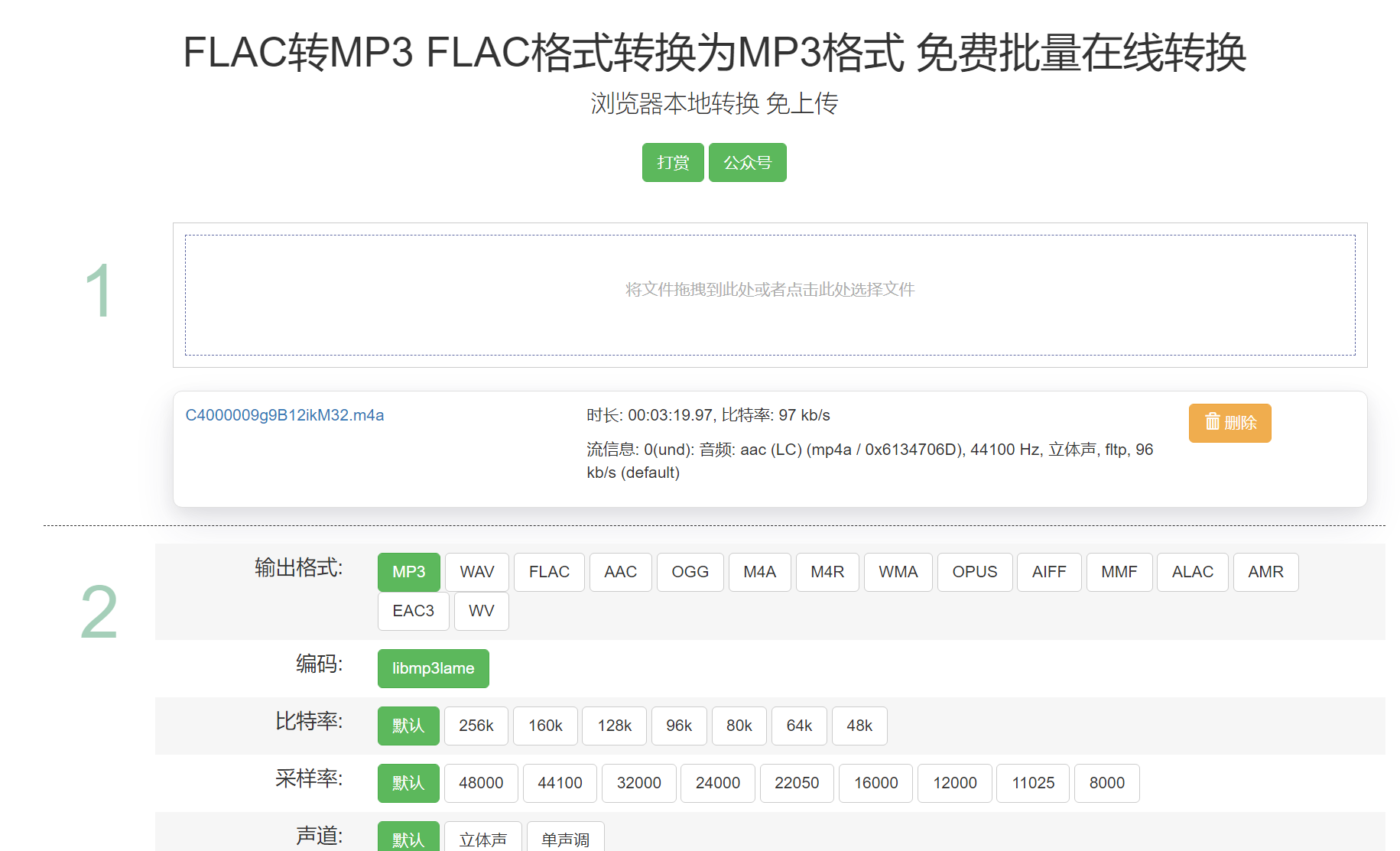Viewport: 1400px width, 851px height.
Task: Select AAC as output format
Action: click(x=619, y=571)
